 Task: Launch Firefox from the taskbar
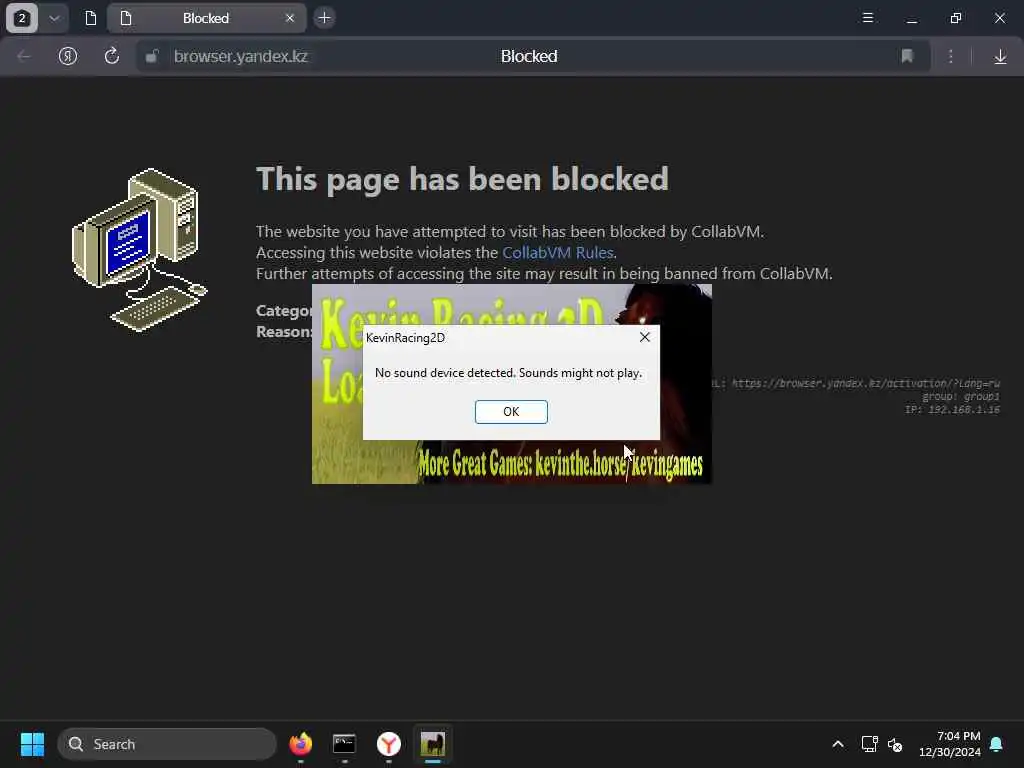click(300, 744)
